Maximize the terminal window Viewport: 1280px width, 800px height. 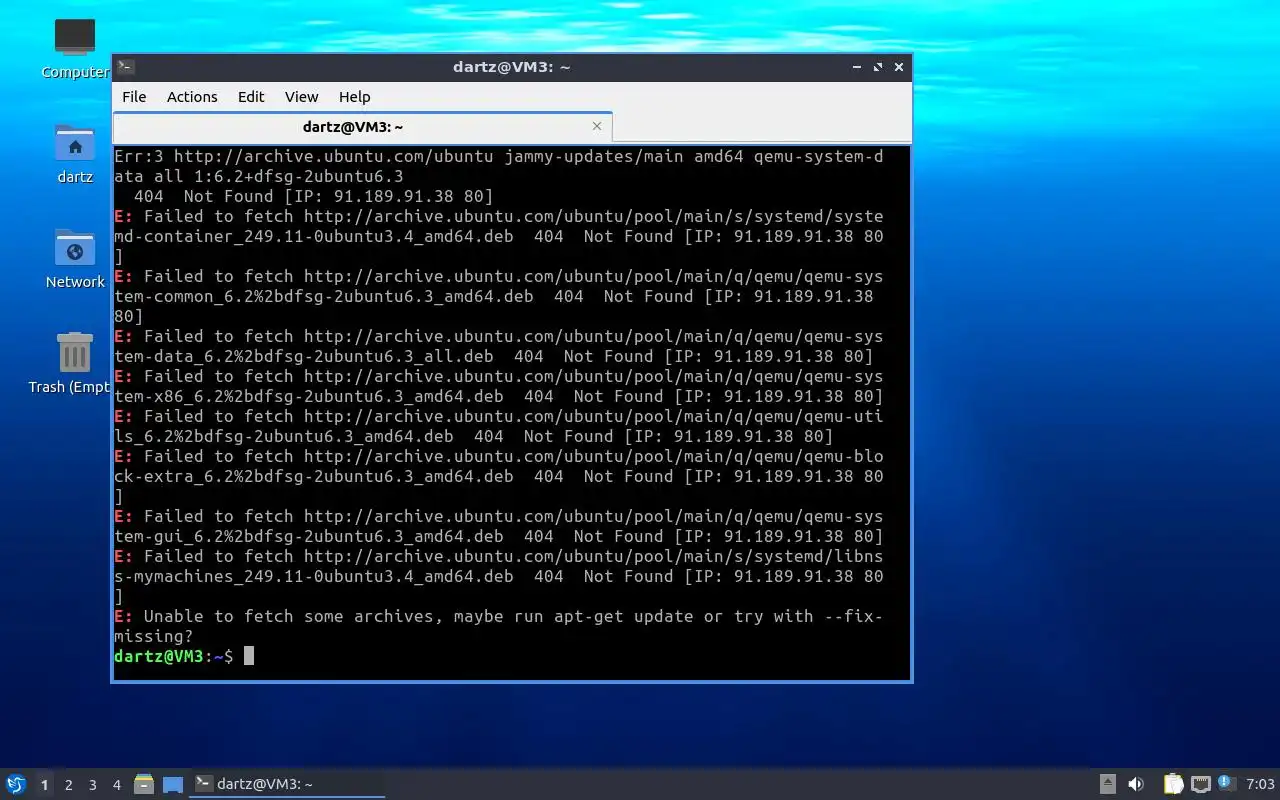[x=878, y=67]
